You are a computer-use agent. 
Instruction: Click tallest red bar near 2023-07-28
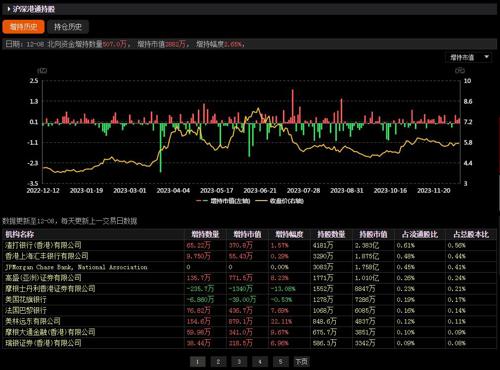pyautogui.click(x=293, y=106)
